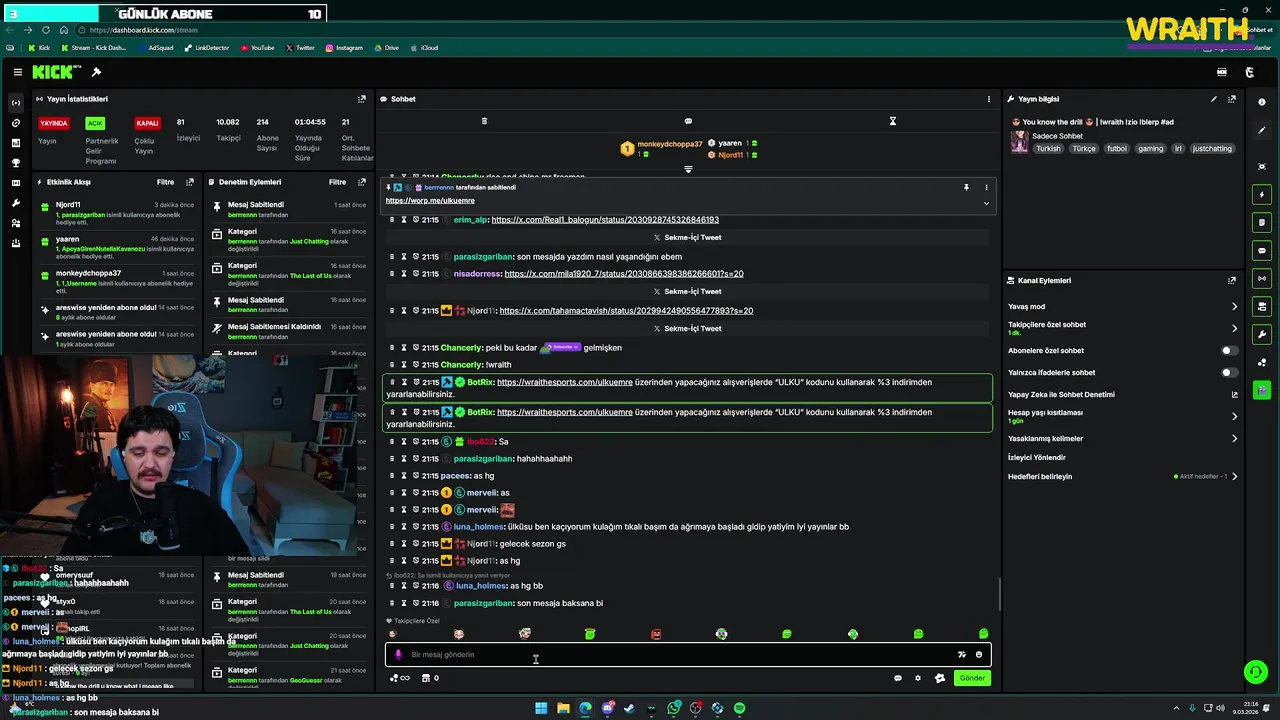Toggle Yalnızca ifadelerle sohbet switch

1229,373
